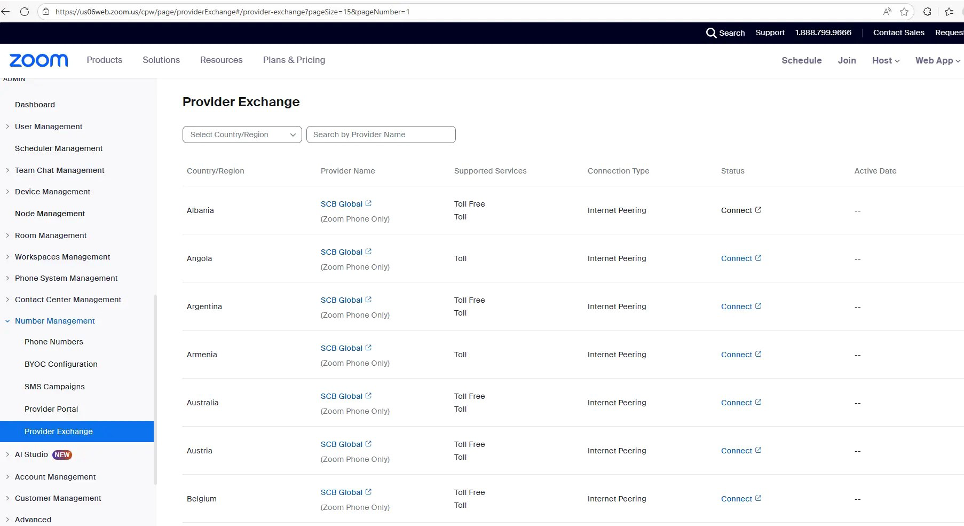
Task: Open SCB Global provider link for Belgium
Action: tap(341, 492)
